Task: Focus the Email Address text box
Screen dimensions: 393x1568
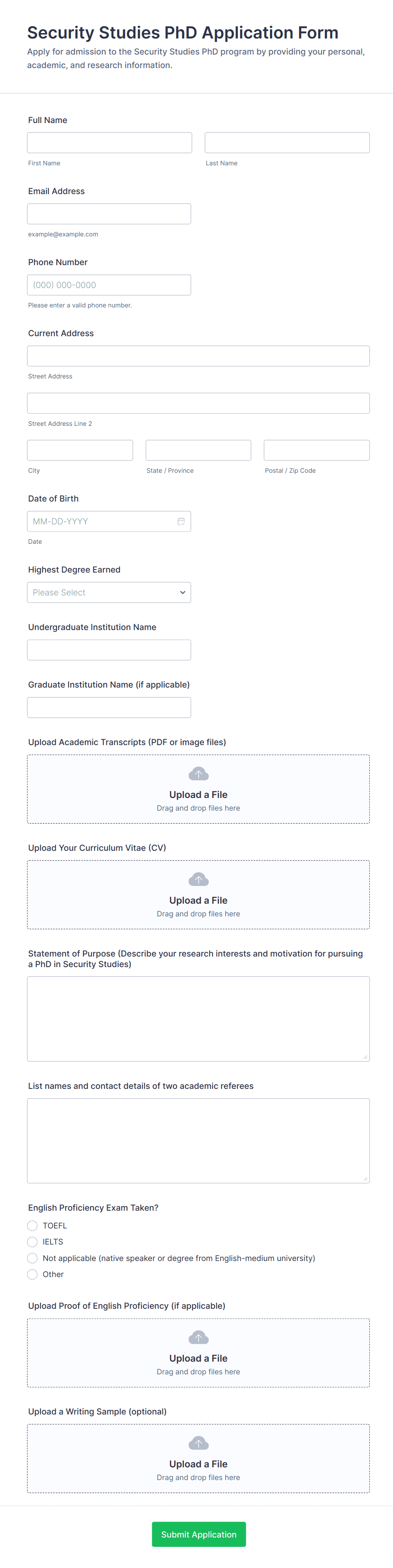Action: 109,214
